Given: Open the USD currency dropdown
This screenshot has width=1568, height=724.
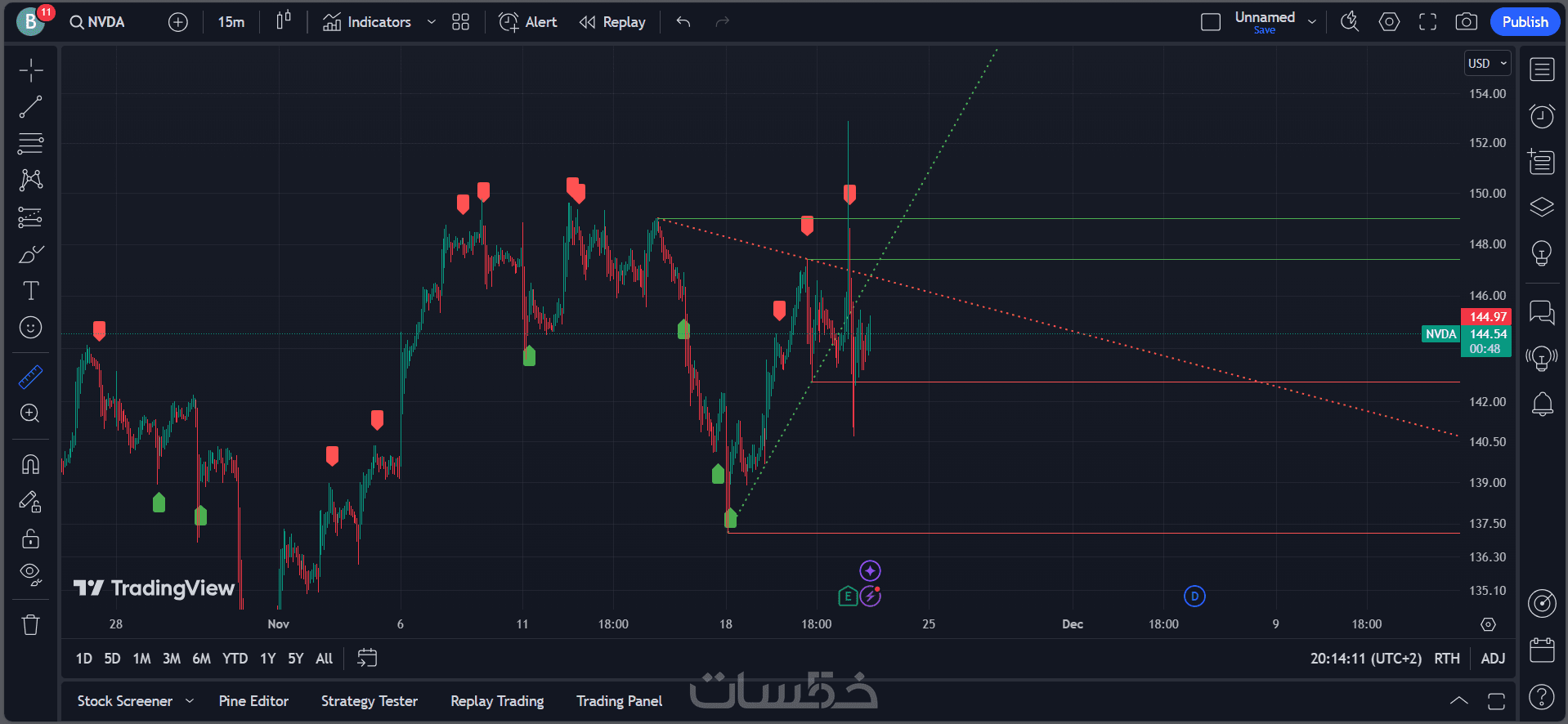Looking at the screenshot, I should (1487, 63).
